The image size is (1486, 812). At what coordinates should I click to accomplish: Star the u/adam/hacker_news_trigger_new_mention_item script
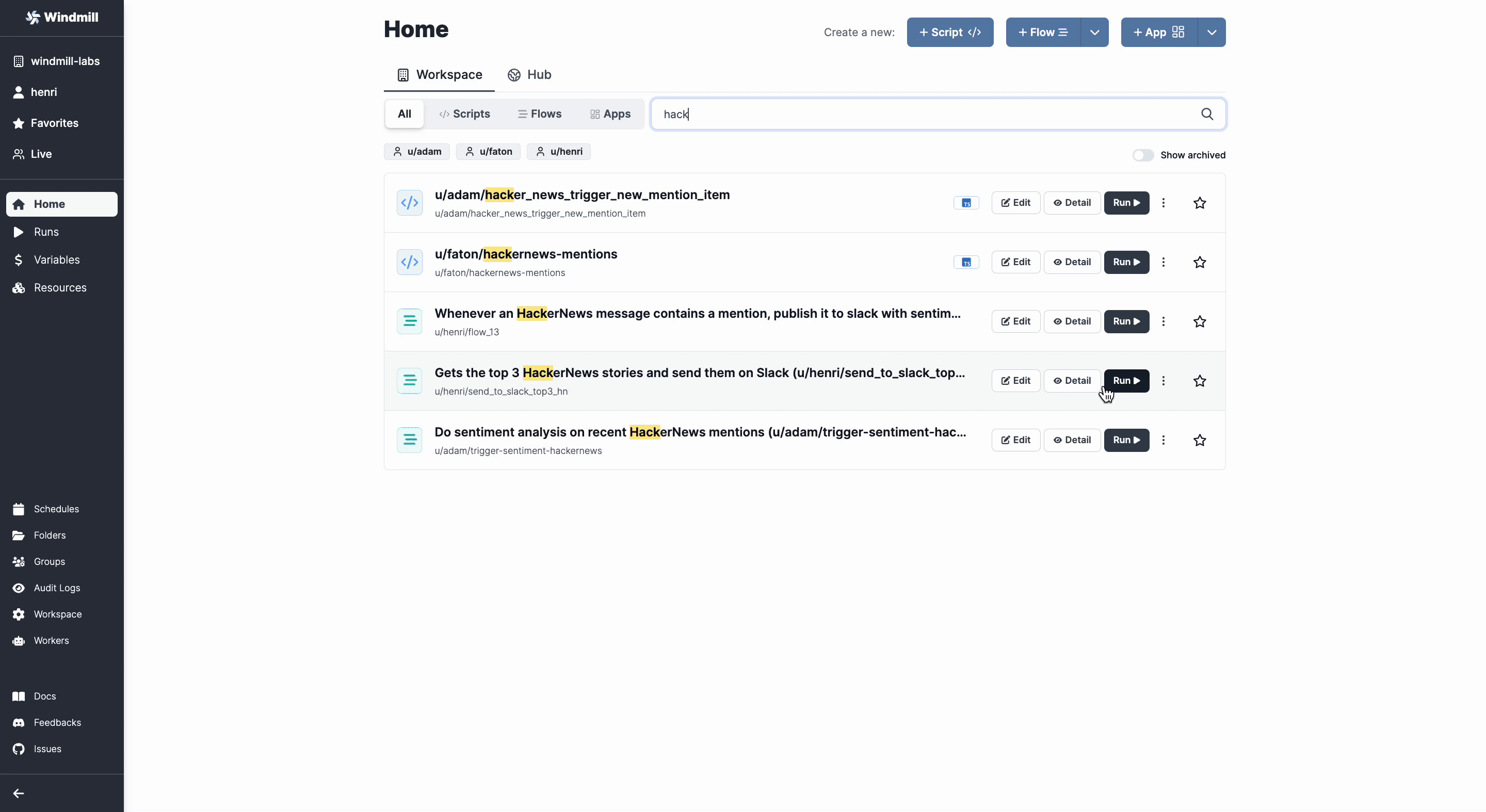[1199, 202]
